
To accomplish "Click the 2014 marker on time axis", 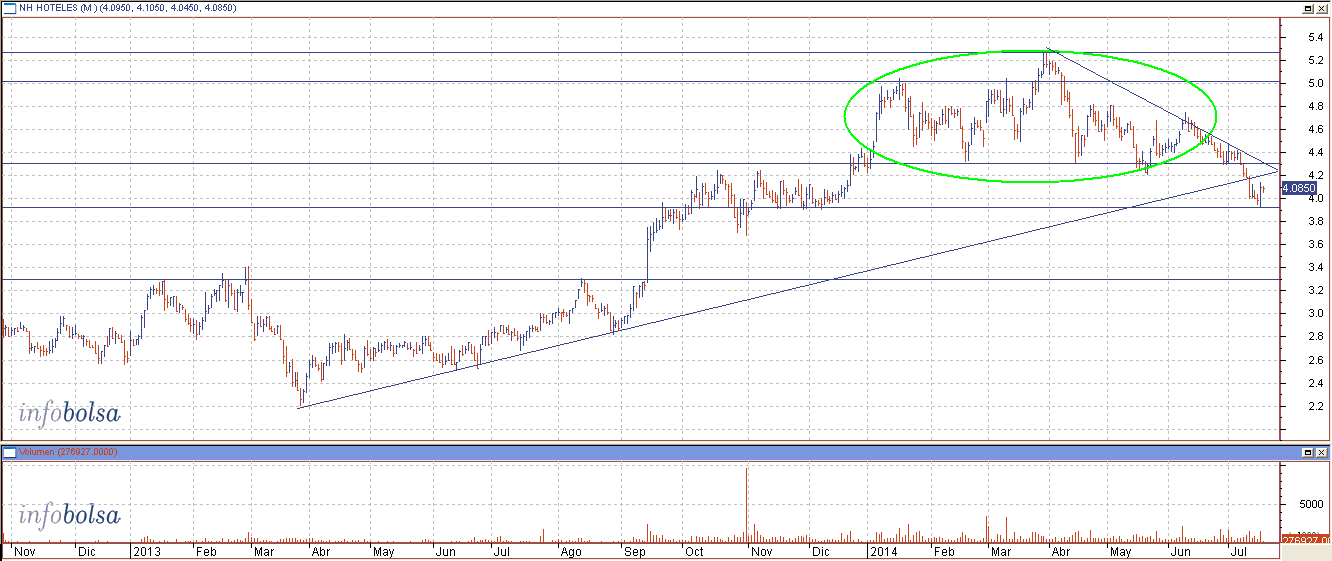I will pyautogui.click(x=883, y=551).
